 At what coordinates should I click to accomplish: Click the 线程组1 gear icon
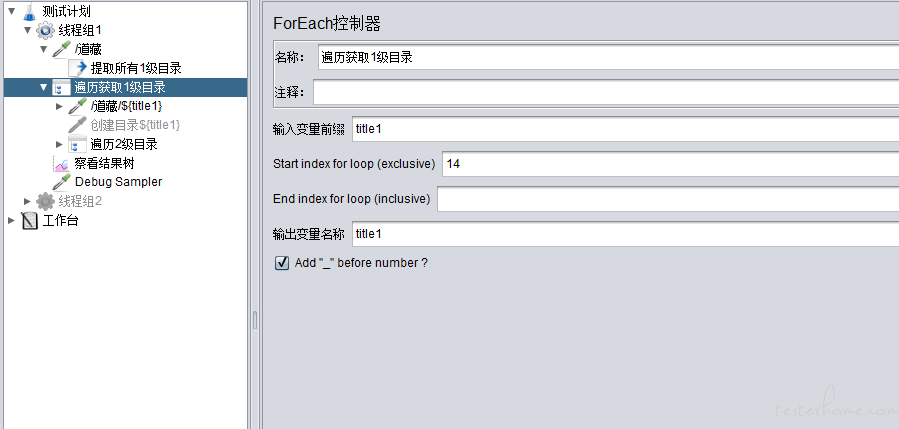point(46,30)
